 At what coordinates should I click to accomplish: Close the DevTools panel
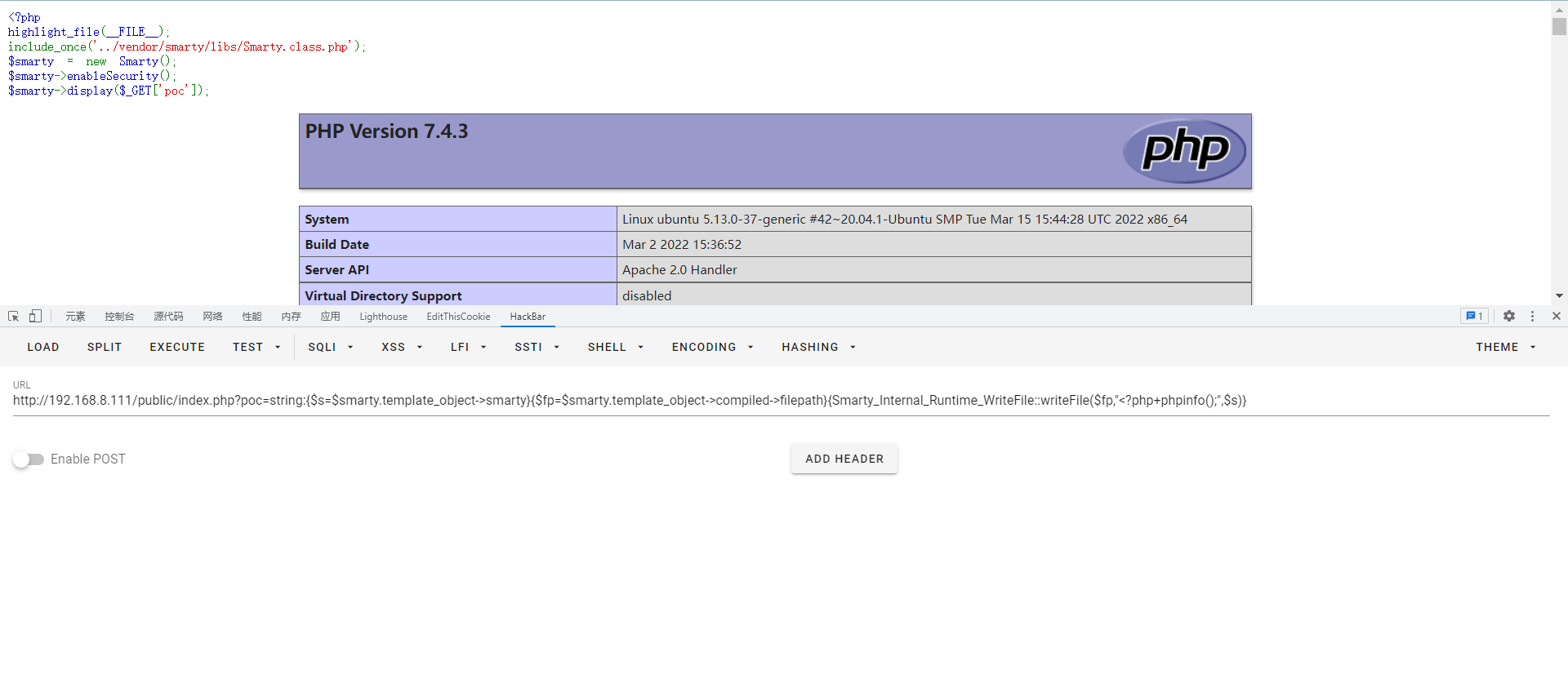[x=1556, y=317]
